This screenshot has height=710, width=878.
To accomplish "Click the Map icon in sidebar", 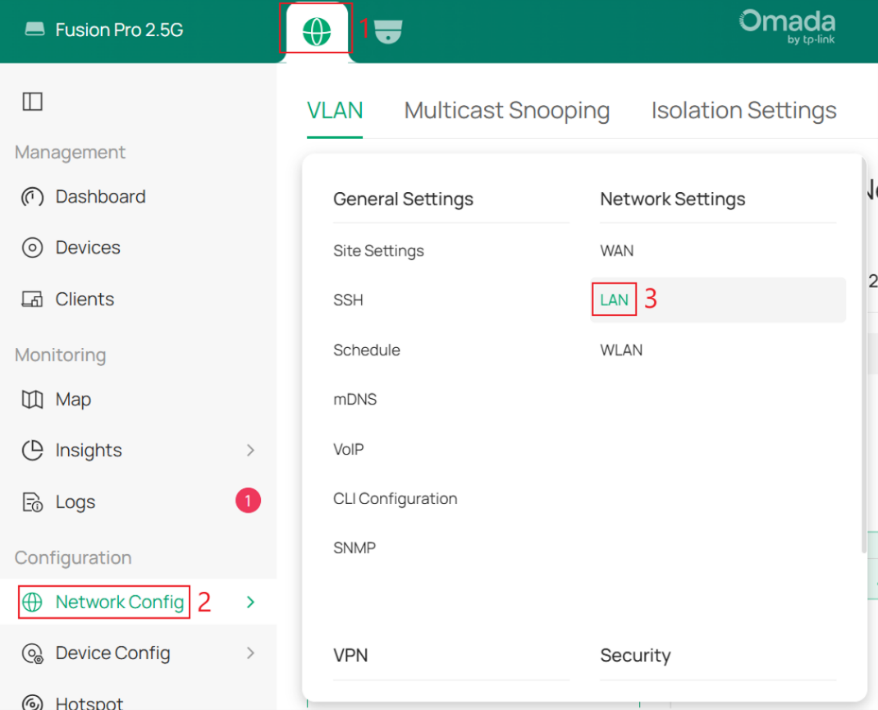I will coord(32,399).
